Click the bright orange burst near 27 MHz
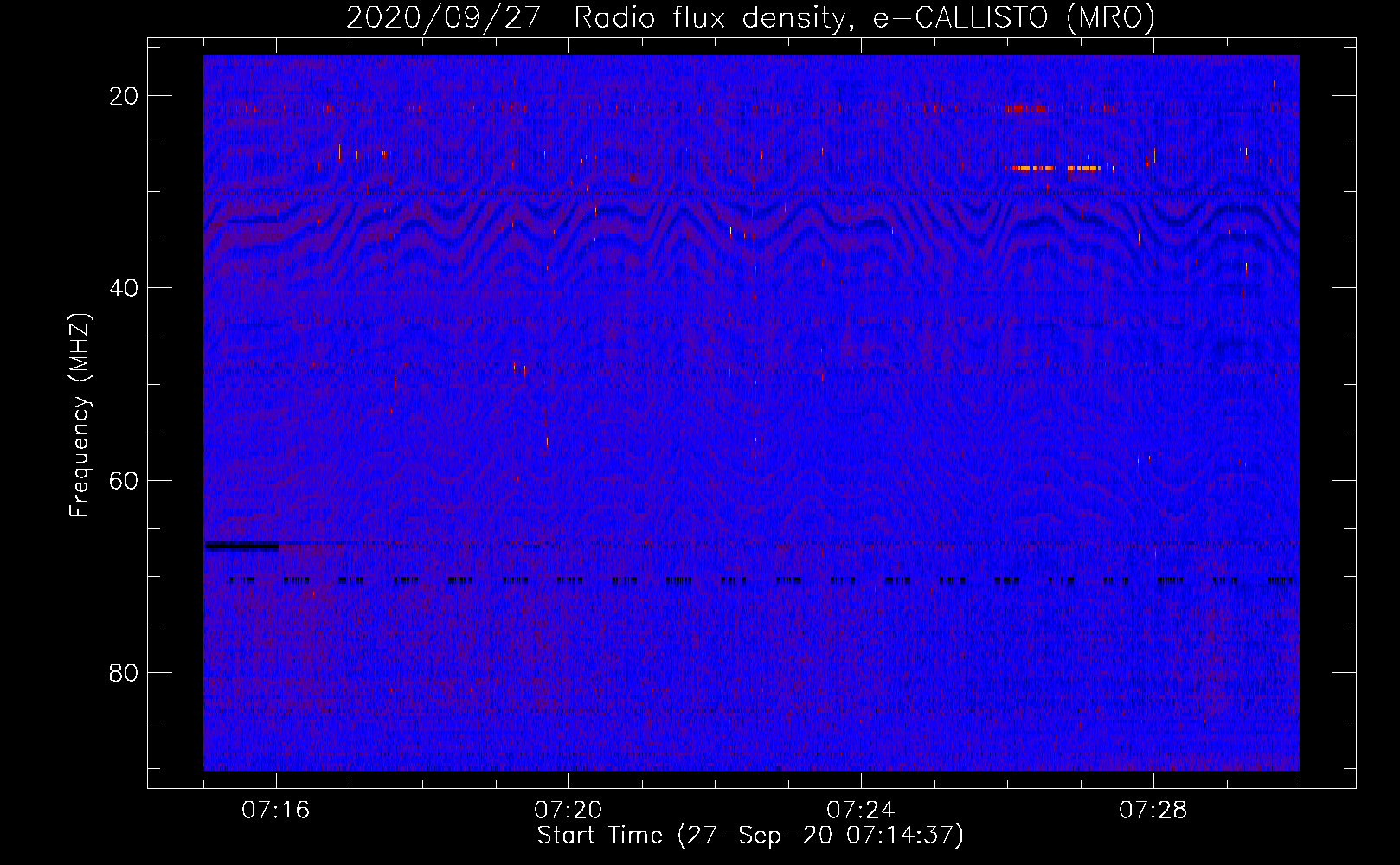The height and width of the screenshot is (865, 1400). coord(1057,168)
